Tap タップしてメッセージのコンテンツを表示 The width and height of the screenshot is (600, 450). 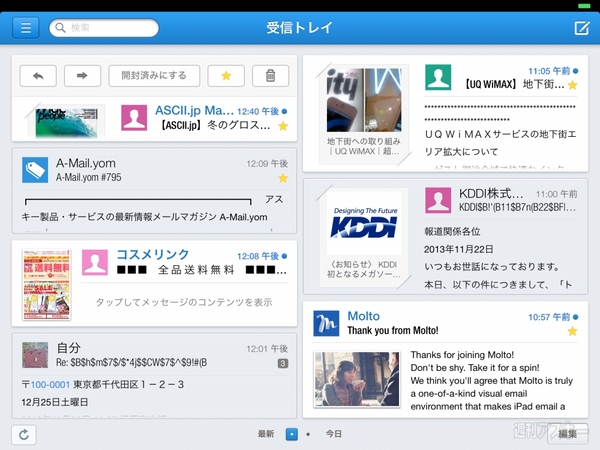pyautogui.click(x=184, y=302)
